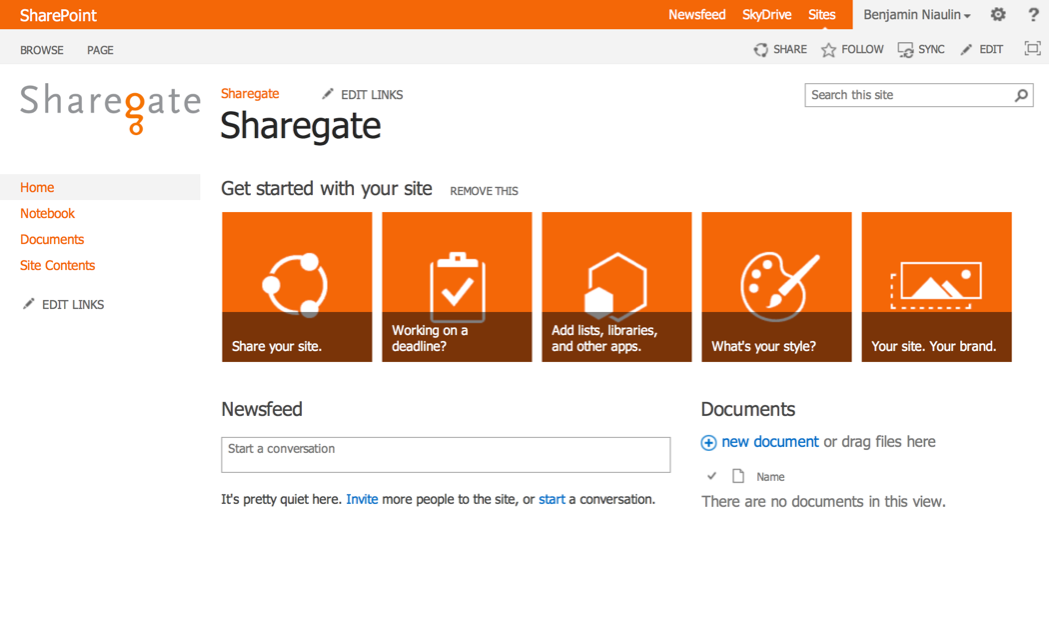Click the Name column header

coord(770,477)
